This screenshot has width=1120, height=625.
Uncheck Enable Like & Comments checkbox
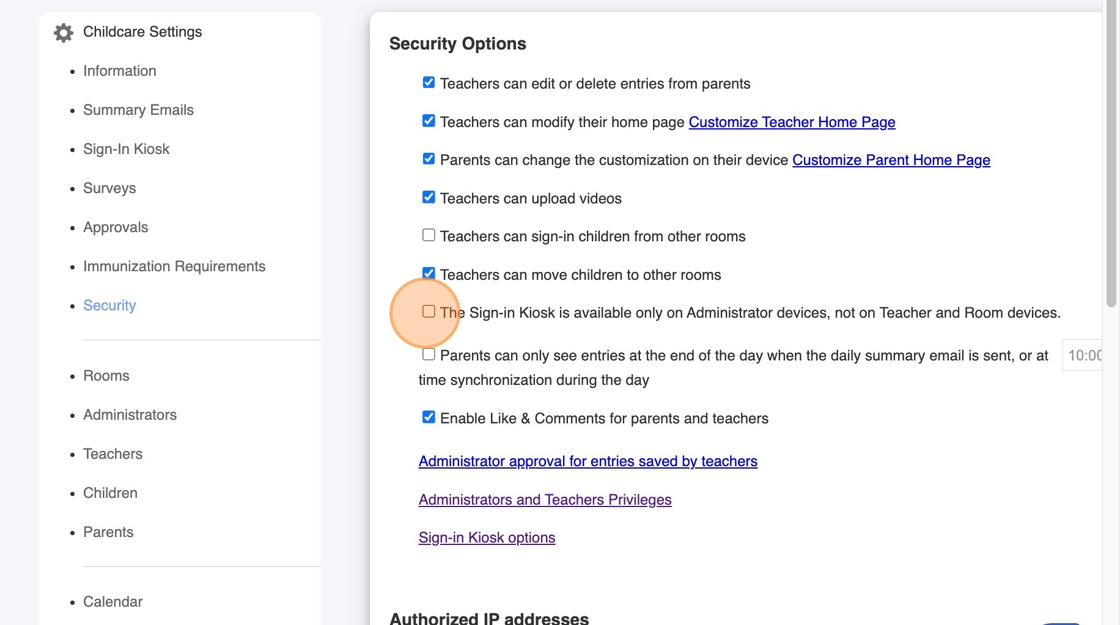coord(429,417)
